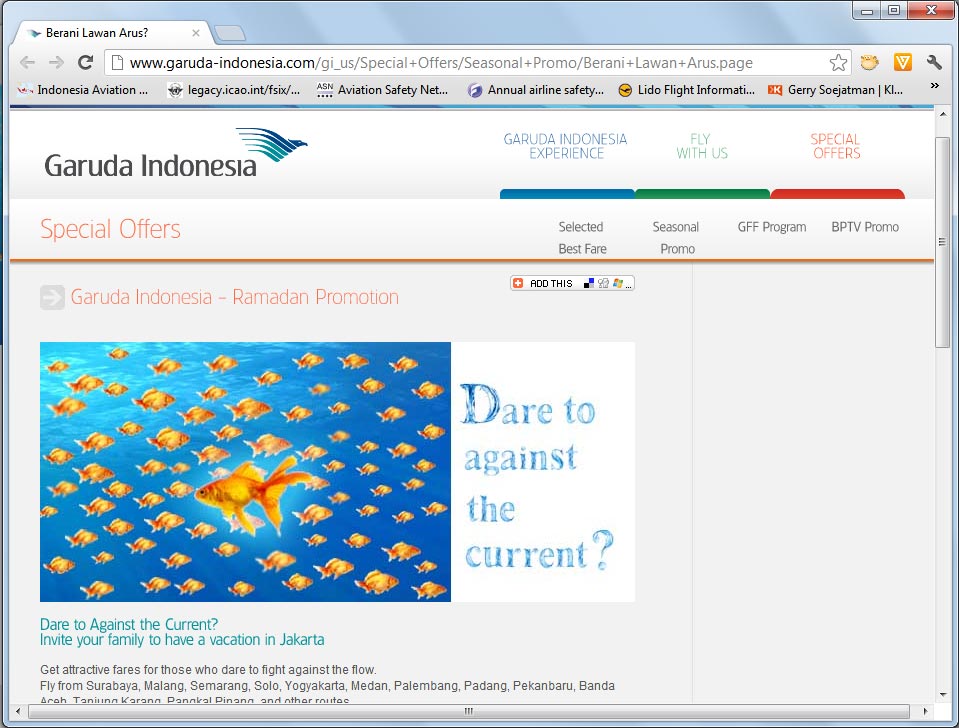This screenshot has width=959, height=728.
Task: Click horizontal scrollbar right arrow
Action: point(925,711)
